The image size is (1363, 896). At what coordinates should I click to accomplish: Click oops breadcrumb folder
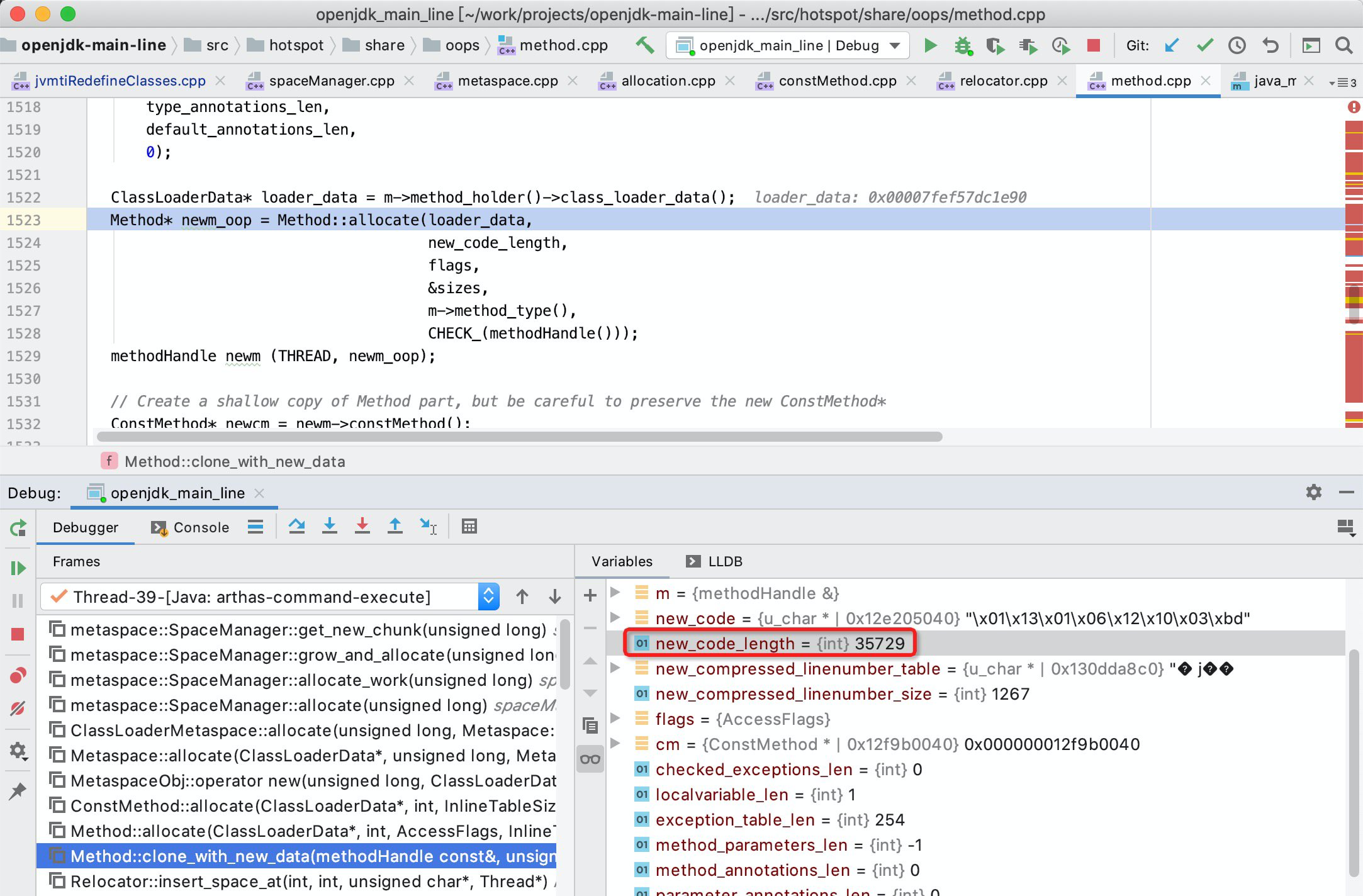click(x=452, y=45)
